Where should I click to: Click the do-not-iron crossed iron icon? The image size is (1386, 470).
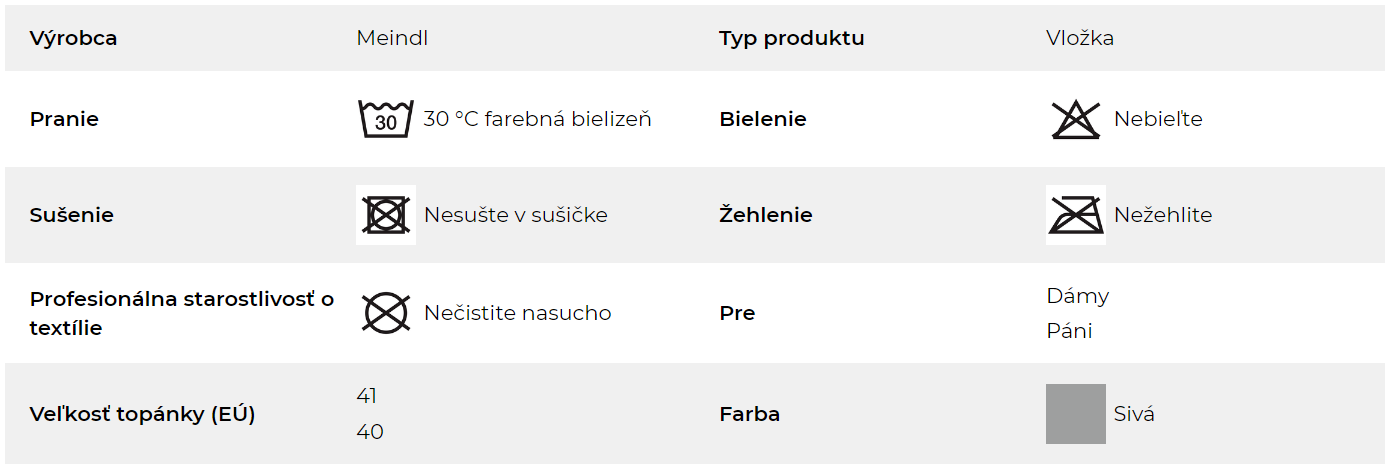(1076, 215)
